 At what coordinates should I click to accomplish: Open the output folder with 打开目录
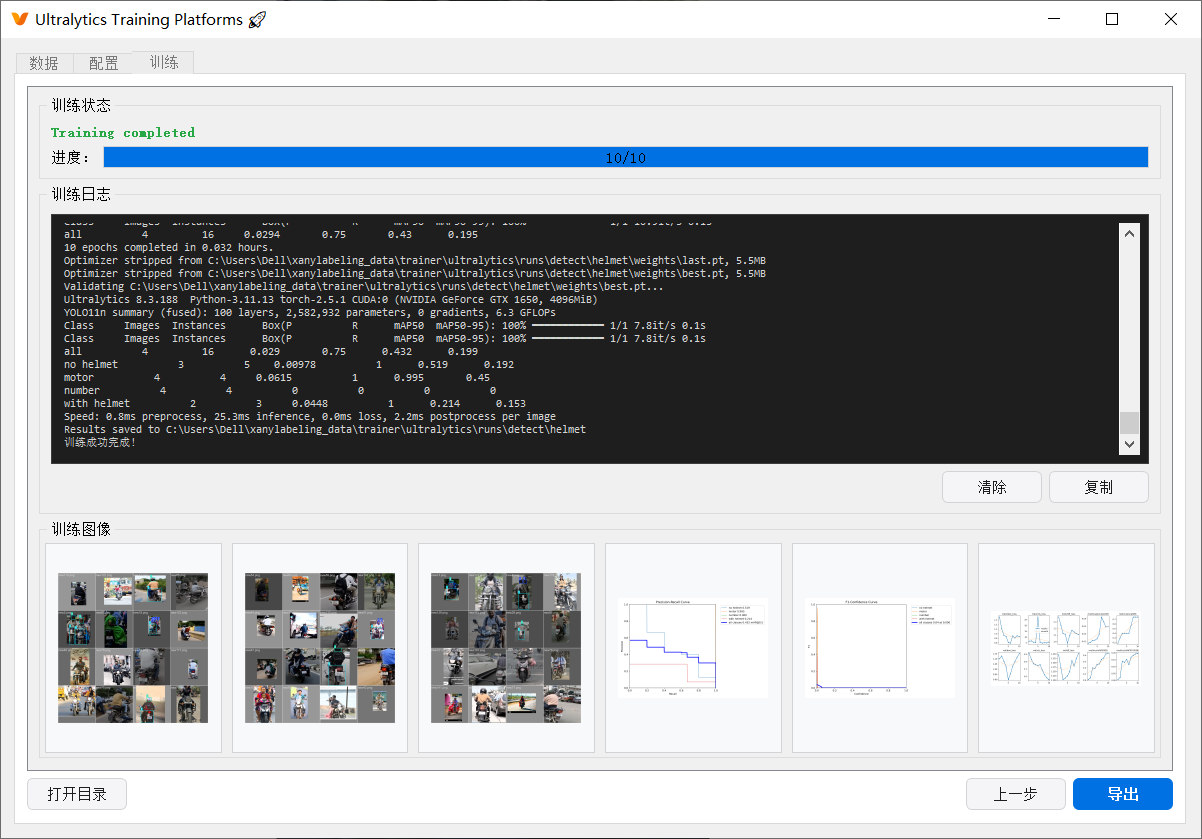click(77, 794)
